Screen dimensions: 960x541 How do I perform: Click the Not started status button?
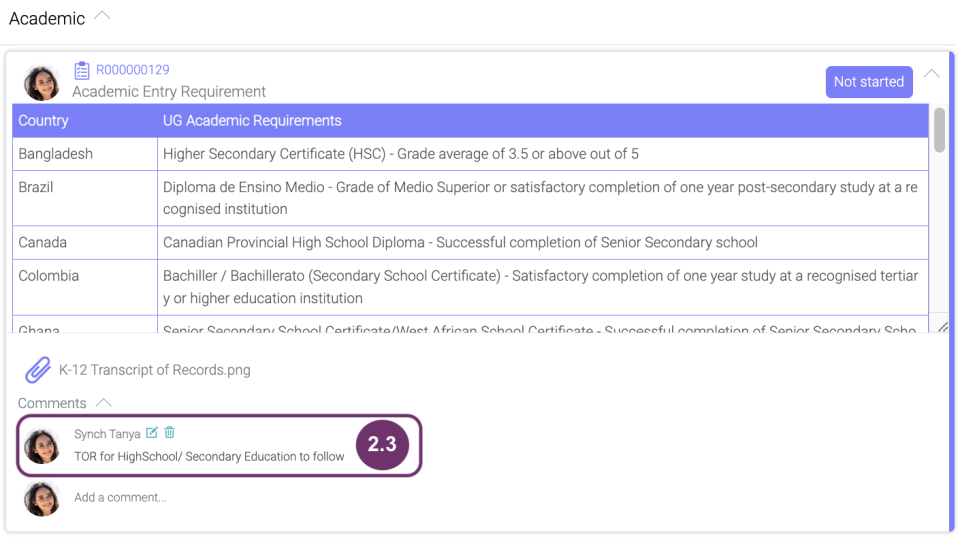(x=869, y=82)
